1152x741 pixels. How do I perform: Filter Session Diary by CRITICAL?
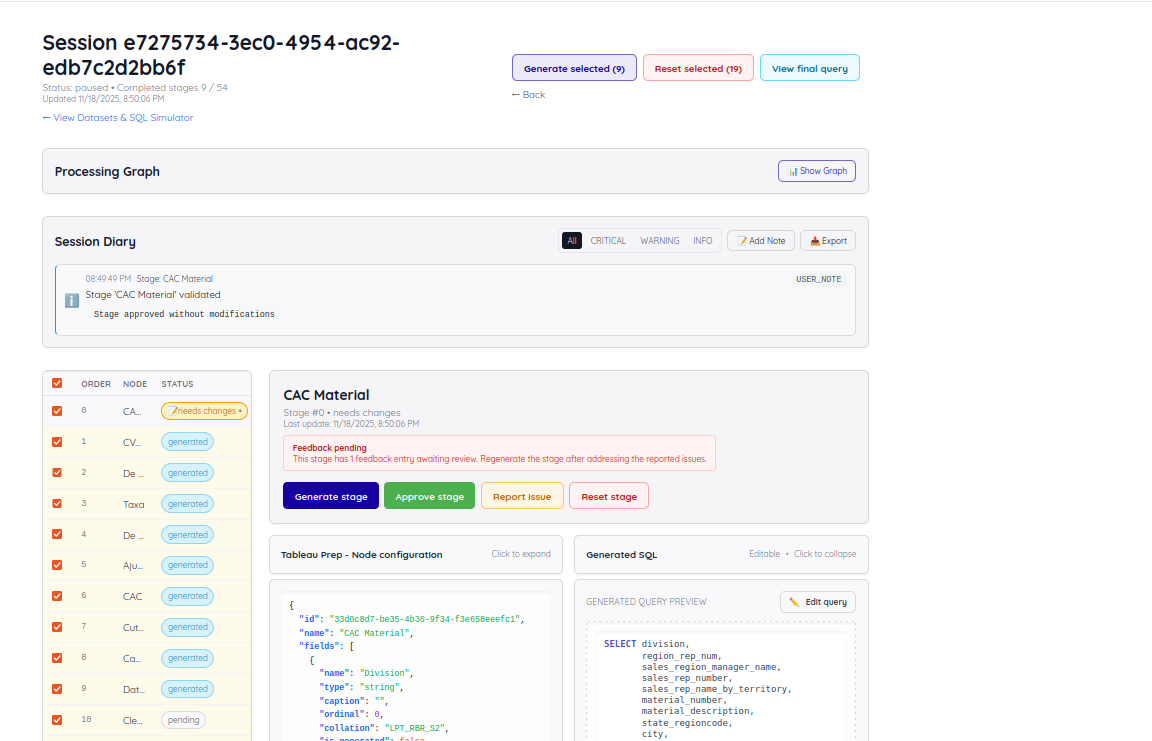coord(608,241)
